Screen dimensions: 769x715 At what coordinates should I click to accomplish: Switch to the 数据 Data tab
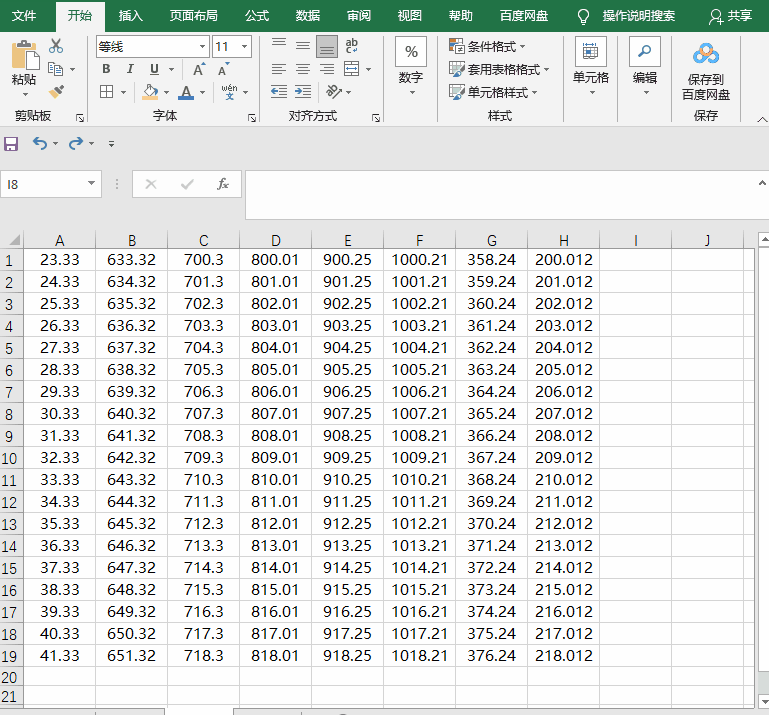308,16
